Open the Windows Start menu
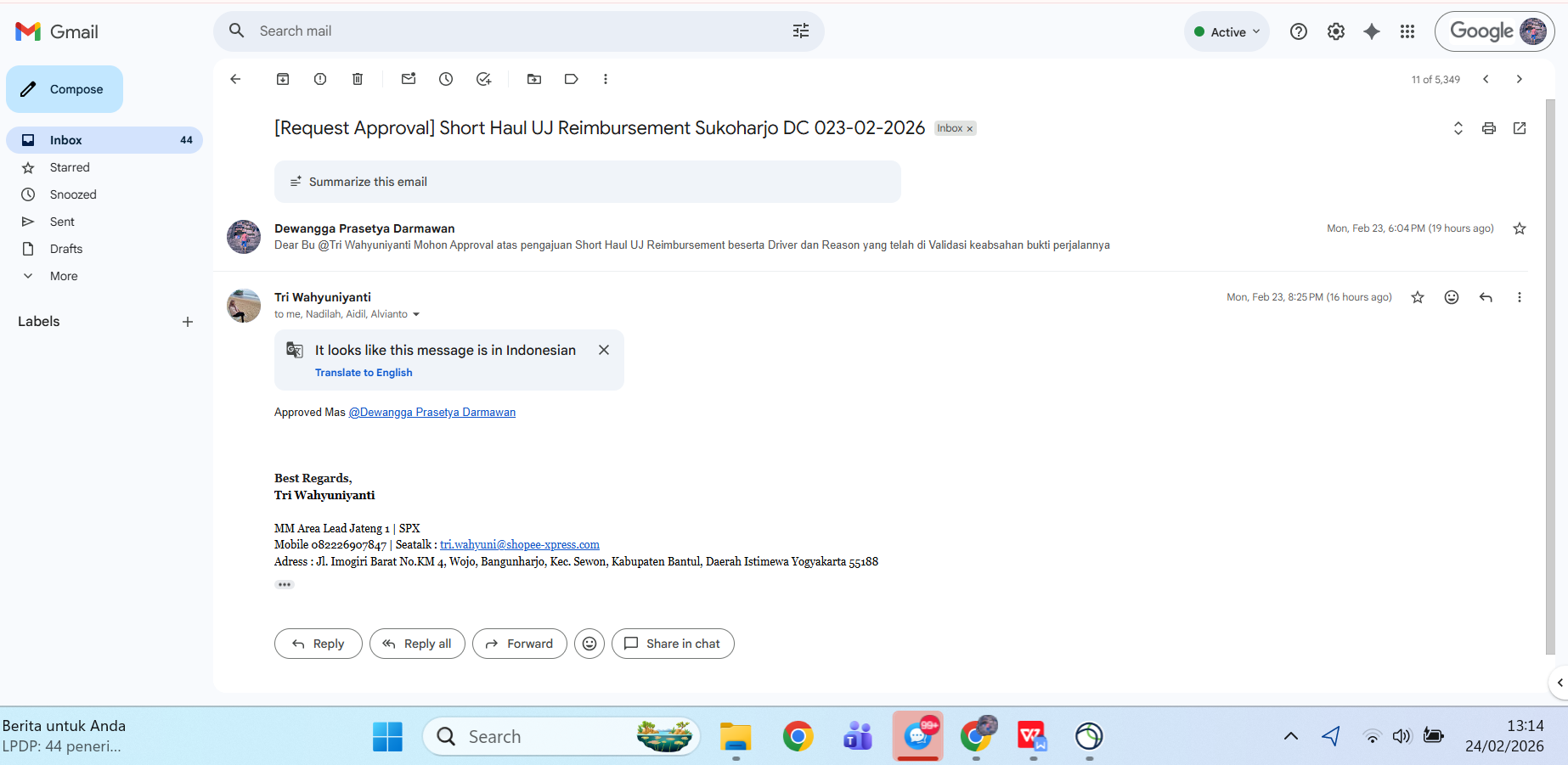The image size is (1568, 765). click(x=388, y=736)
